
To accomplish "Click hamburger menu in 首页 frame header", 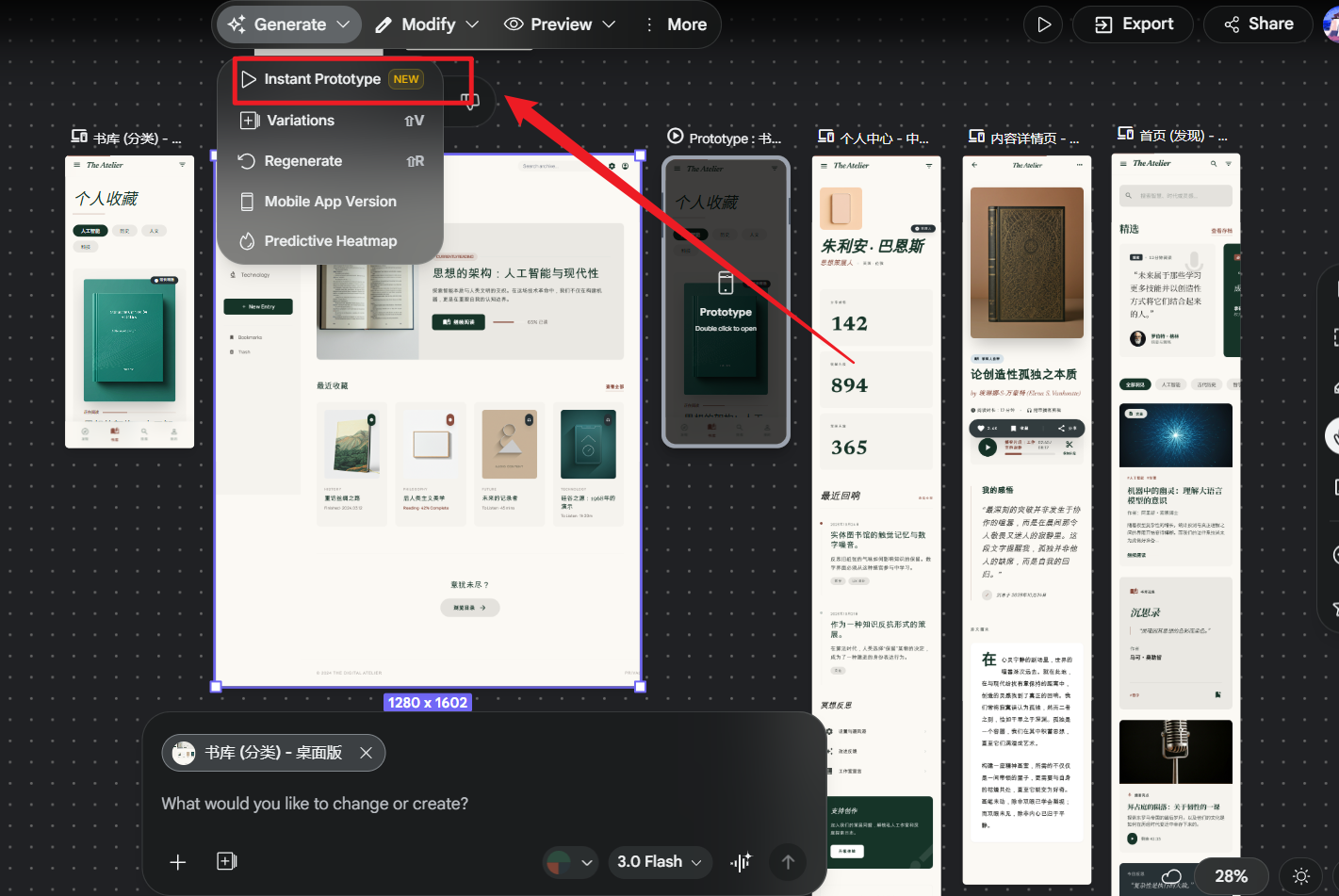I will (x=1122, y=164).
